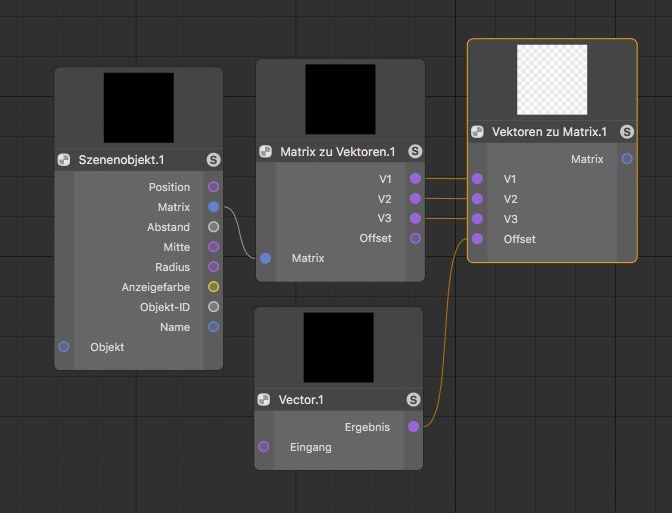Screen dimensions: 672x513
Task: Click Offset output port of Matrix zu Vektoren.1
Action: [x=415, y=238]
